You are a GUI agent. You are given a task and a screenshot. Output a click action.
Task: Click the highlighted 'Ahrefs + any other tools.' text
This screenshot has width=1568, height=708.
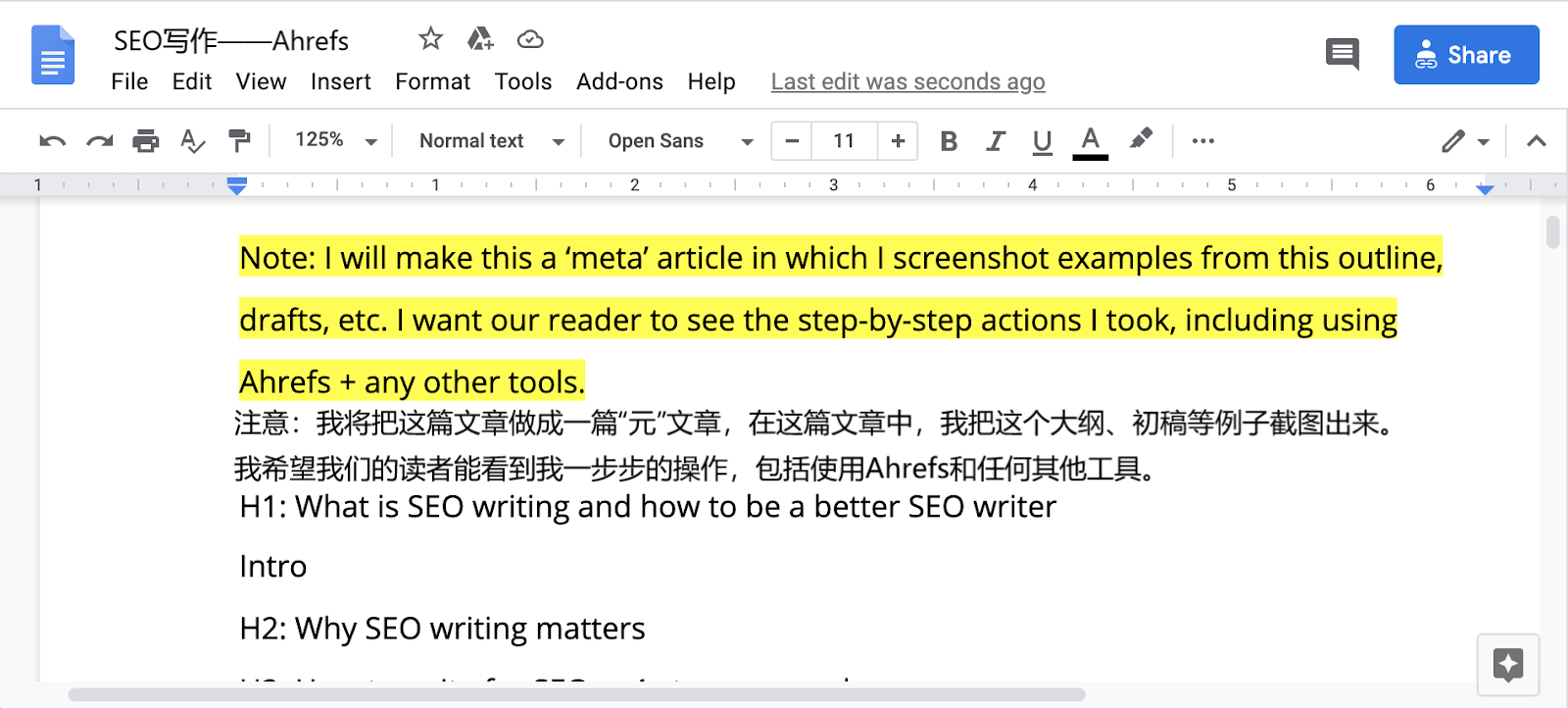tap(412, 381)
